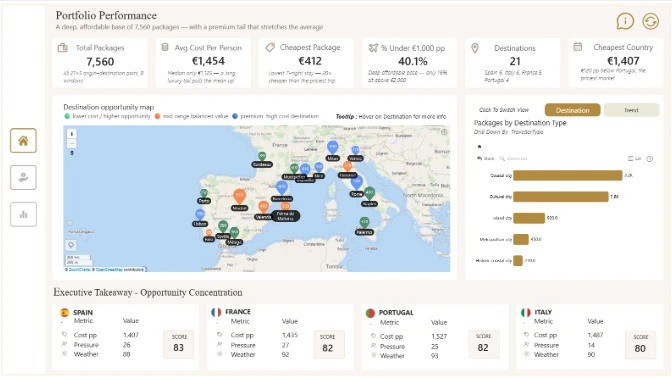Select the Valencia pin on the map
Image resolution: width=672 pixels, height=378 pixels.
(263, 207)
